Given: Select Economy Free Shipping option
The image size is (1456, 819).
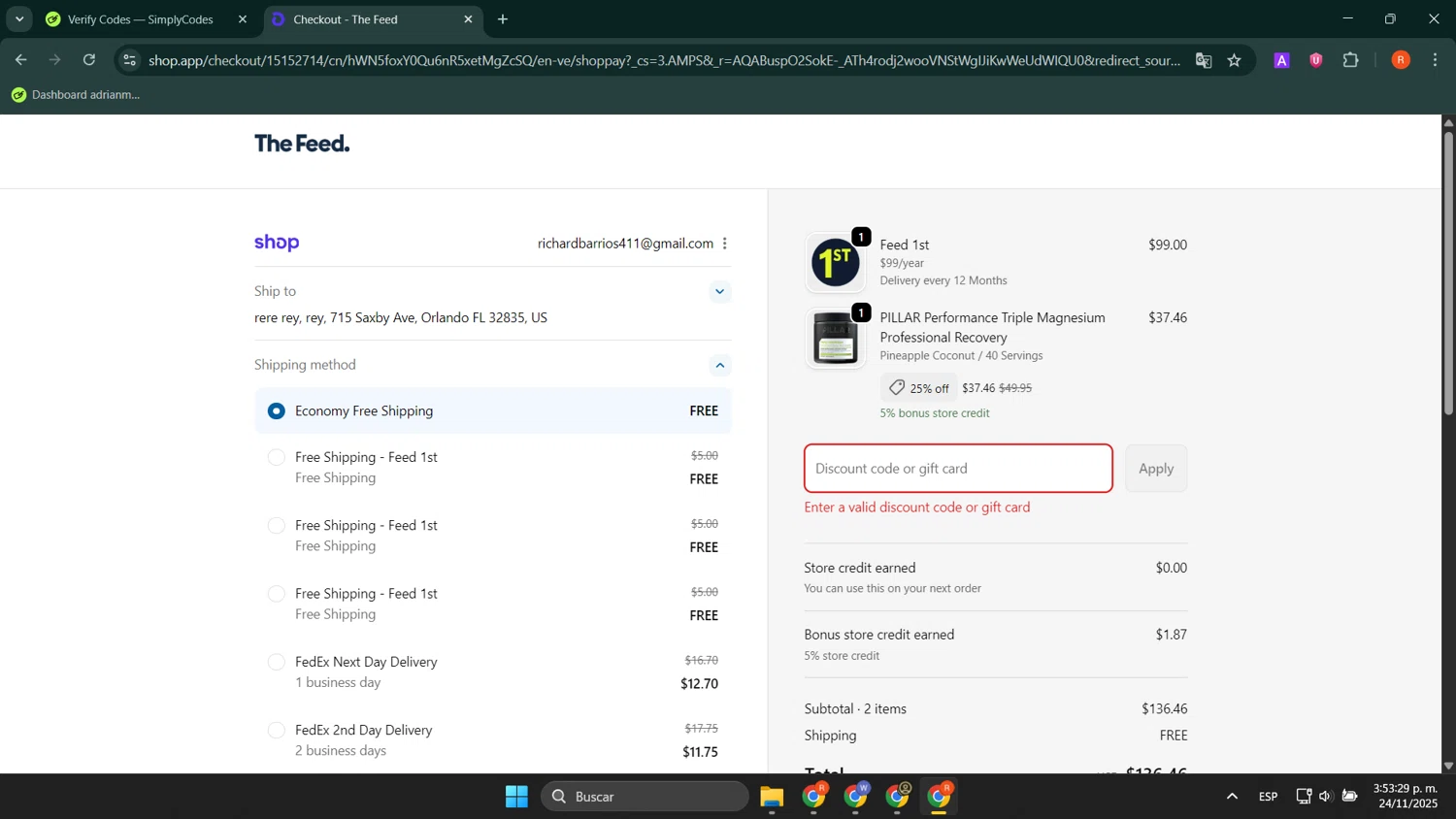Looking at the screenshot, I should coord(493,411).
